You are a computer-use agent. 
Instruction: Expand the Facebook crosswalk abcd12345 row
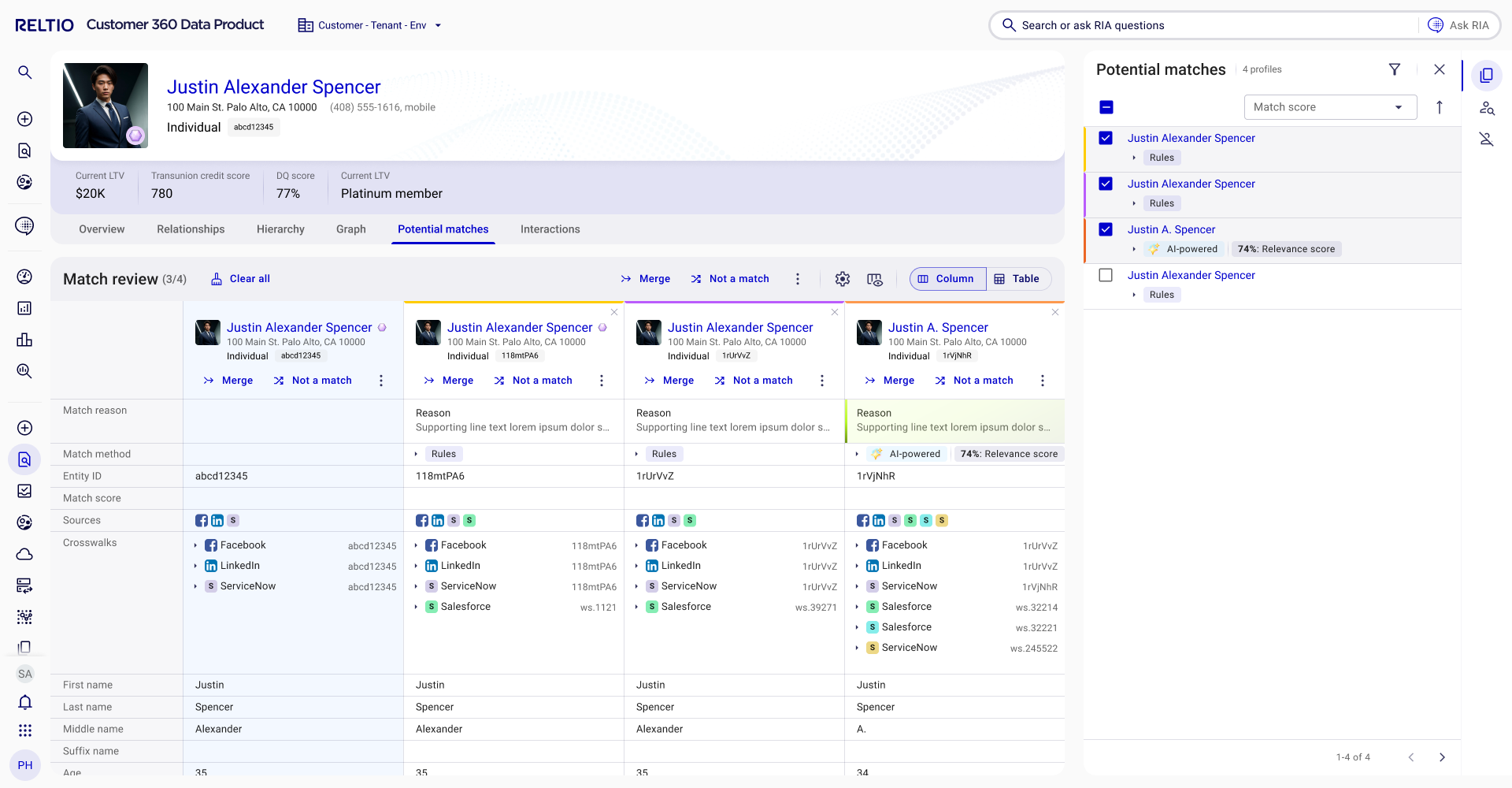[x=196, y=545]
